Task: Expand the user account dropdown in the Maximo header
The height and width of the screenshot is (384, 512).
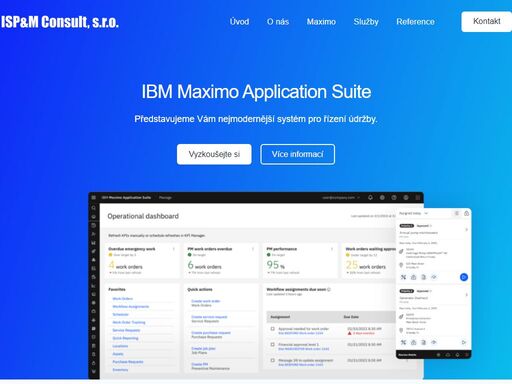Action: tap(341, 197)
